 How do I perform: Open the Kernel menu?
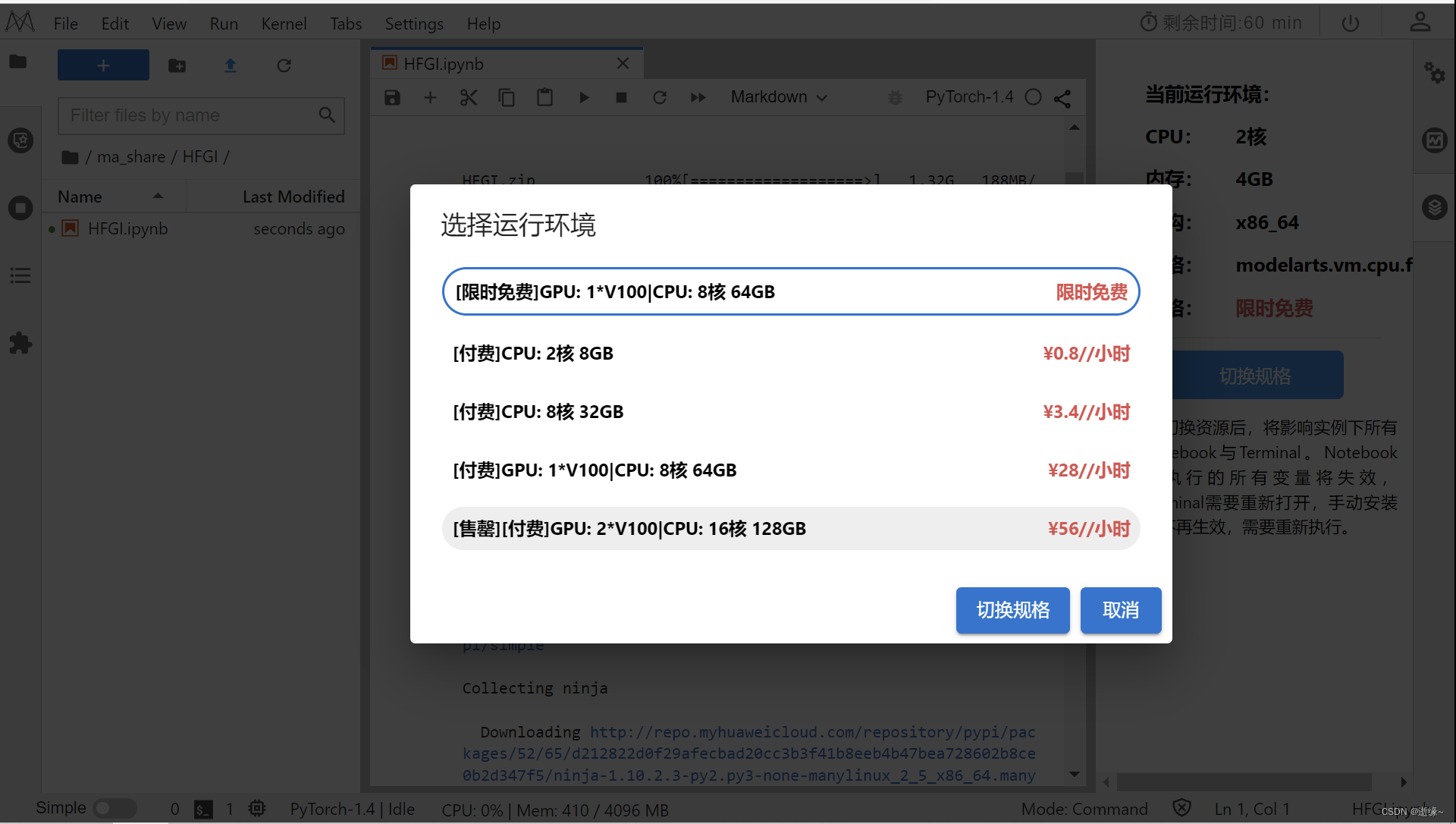tap(284, 24)
